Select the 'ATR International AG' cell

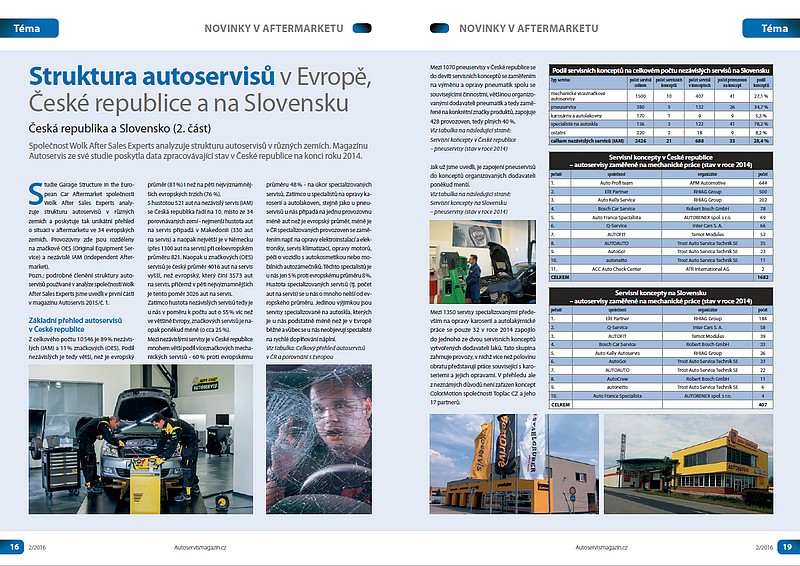tap(707, 268)
